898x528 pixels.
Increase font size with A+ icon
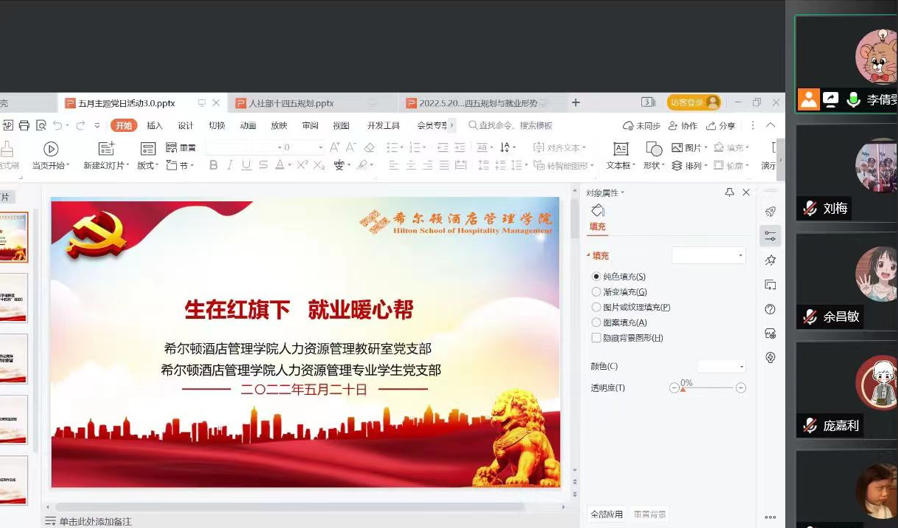coord(334,148)
